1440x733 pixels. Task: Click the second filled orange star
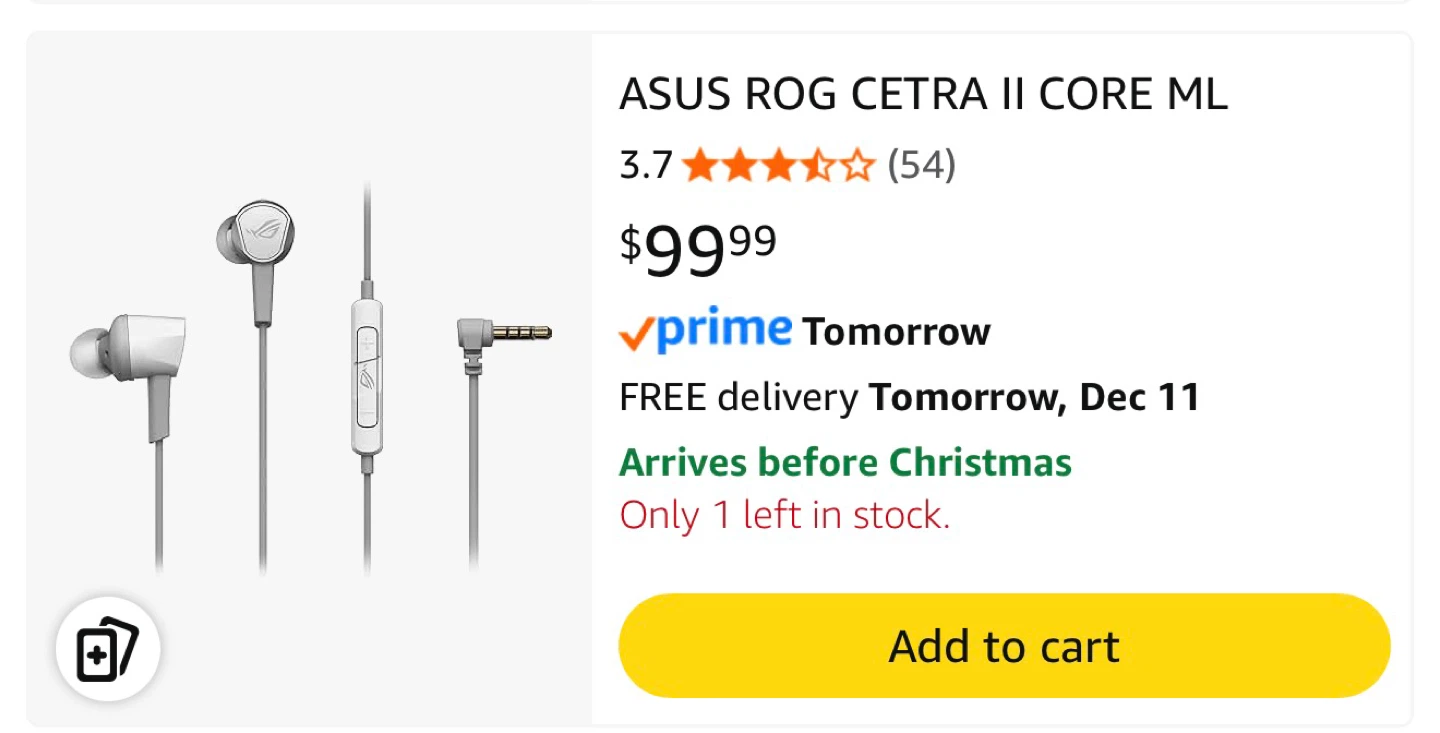(x=738, y=165)
